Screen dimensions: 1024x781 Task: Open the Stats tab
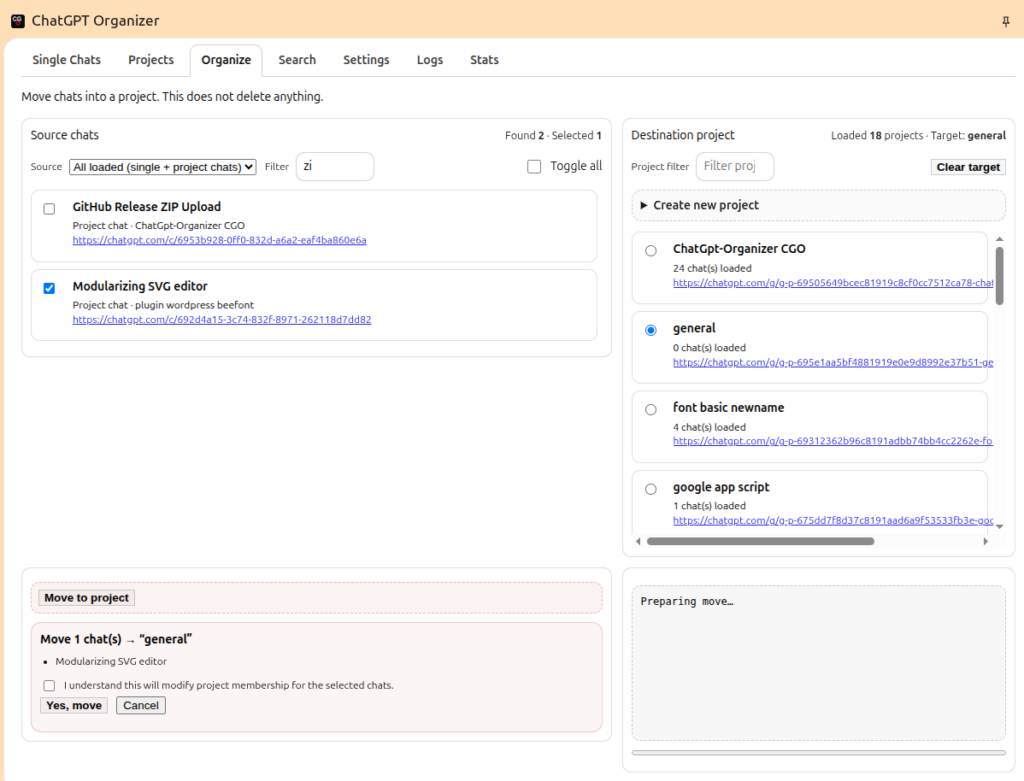(x=484, y=60)
